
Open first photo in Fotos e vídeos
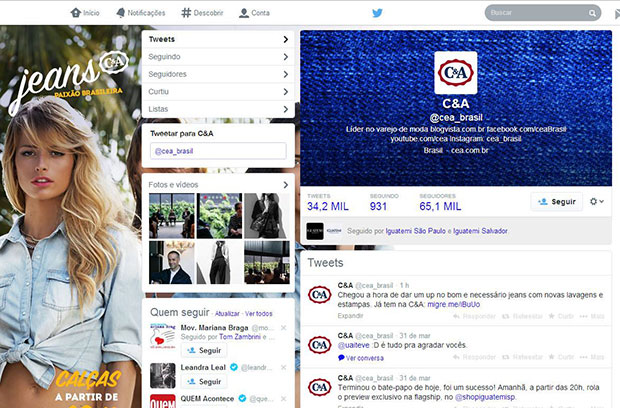(x=172, y=215)
